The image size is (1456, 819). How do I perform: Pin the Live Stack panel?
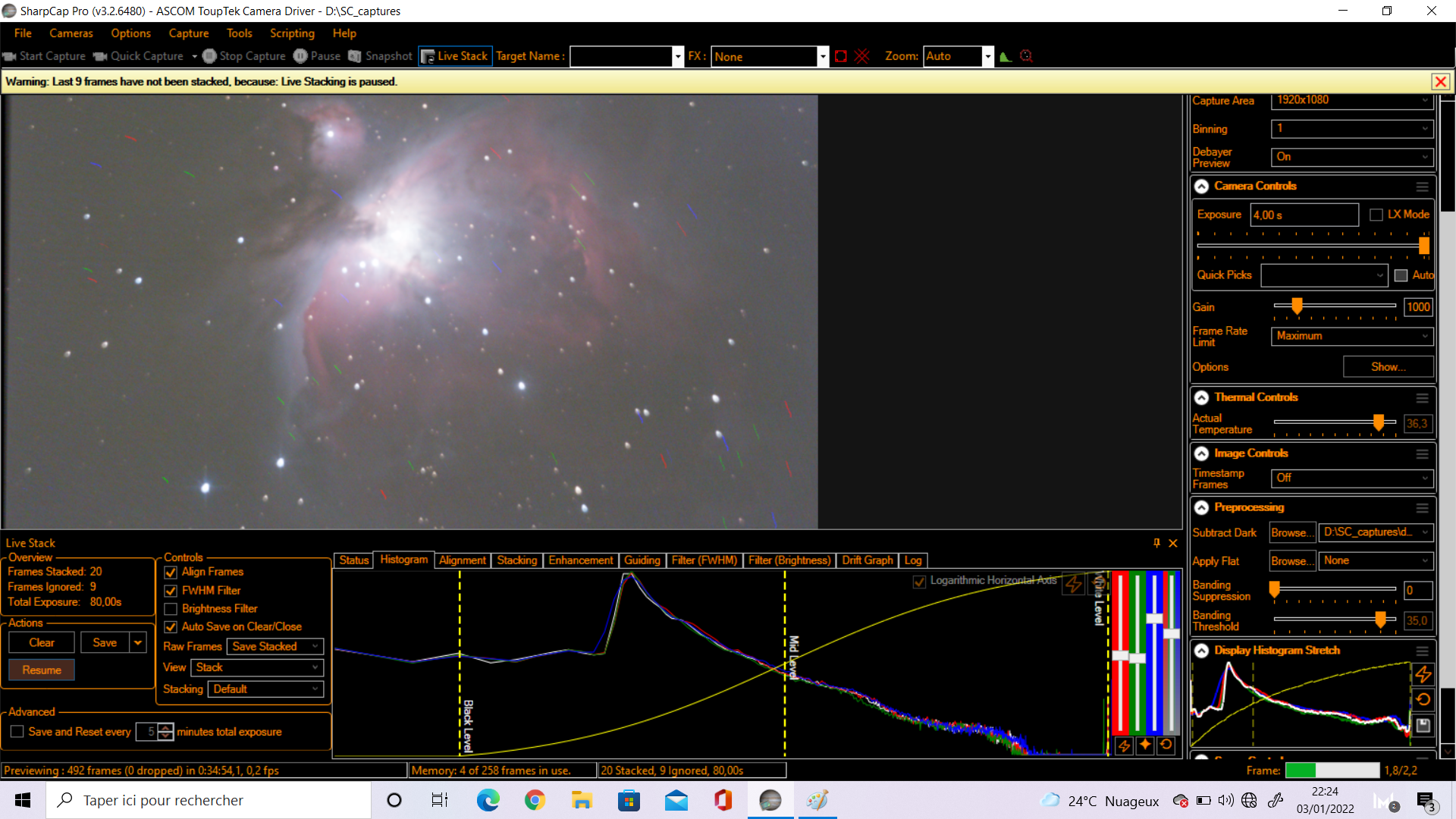1156,543
